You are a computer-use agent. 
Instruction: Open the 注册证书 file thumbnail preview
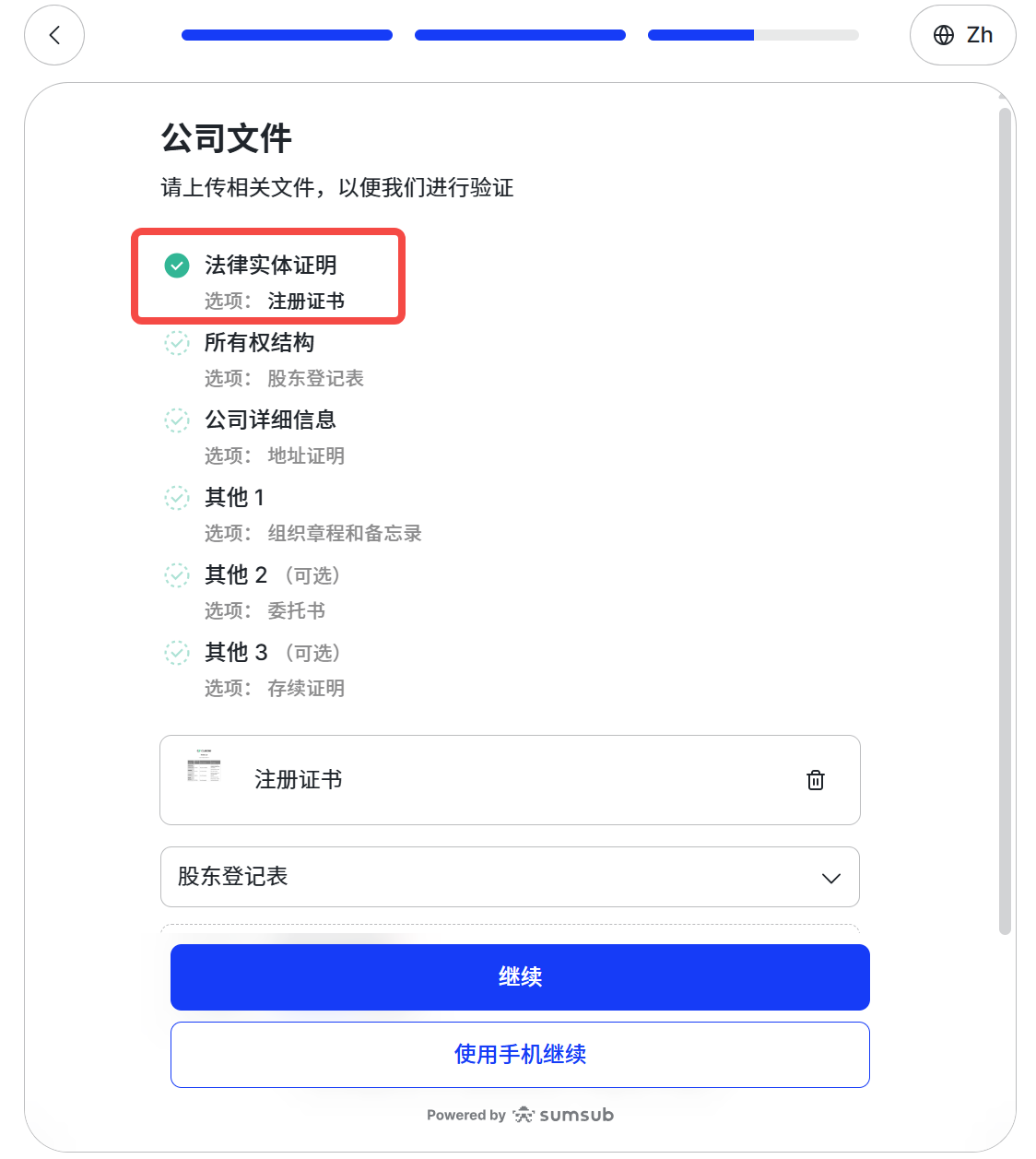(204, 766)
